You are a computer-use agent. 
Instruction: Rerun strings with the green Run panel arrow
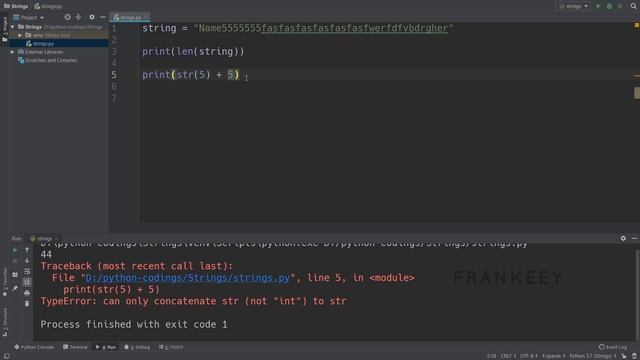point(15,250)
